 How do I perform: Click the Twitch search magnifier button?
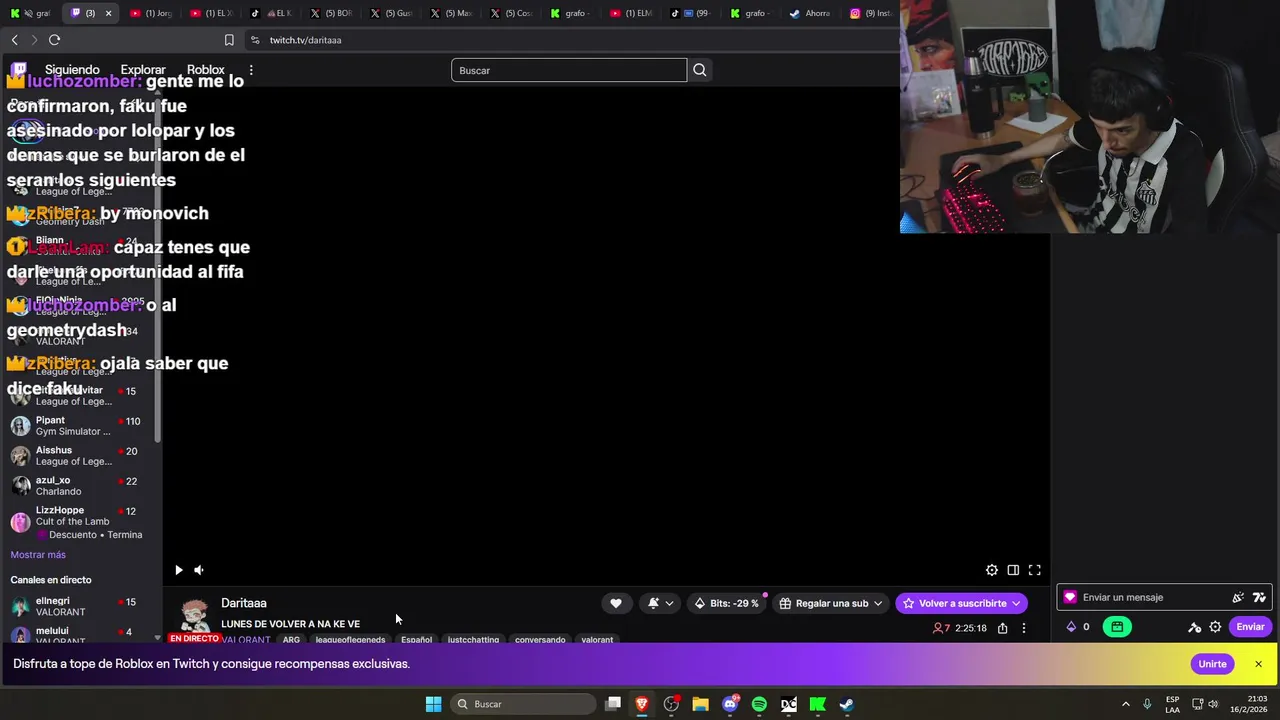click(x=700, y=70)
